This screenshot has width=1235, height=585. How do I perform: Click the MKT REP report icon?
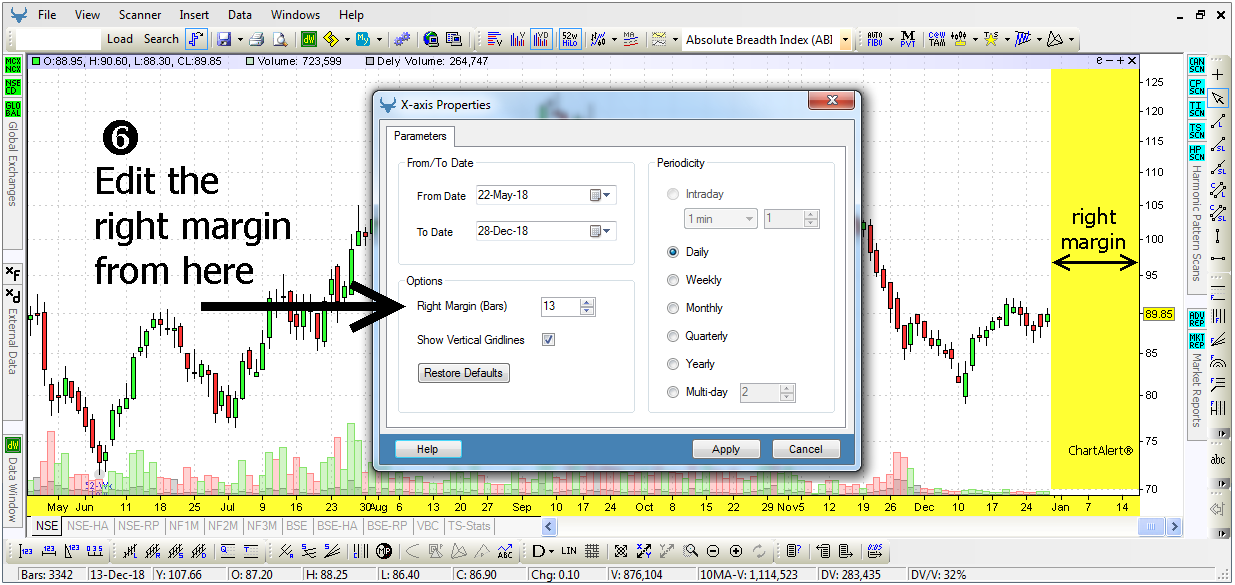(1196, 340)
